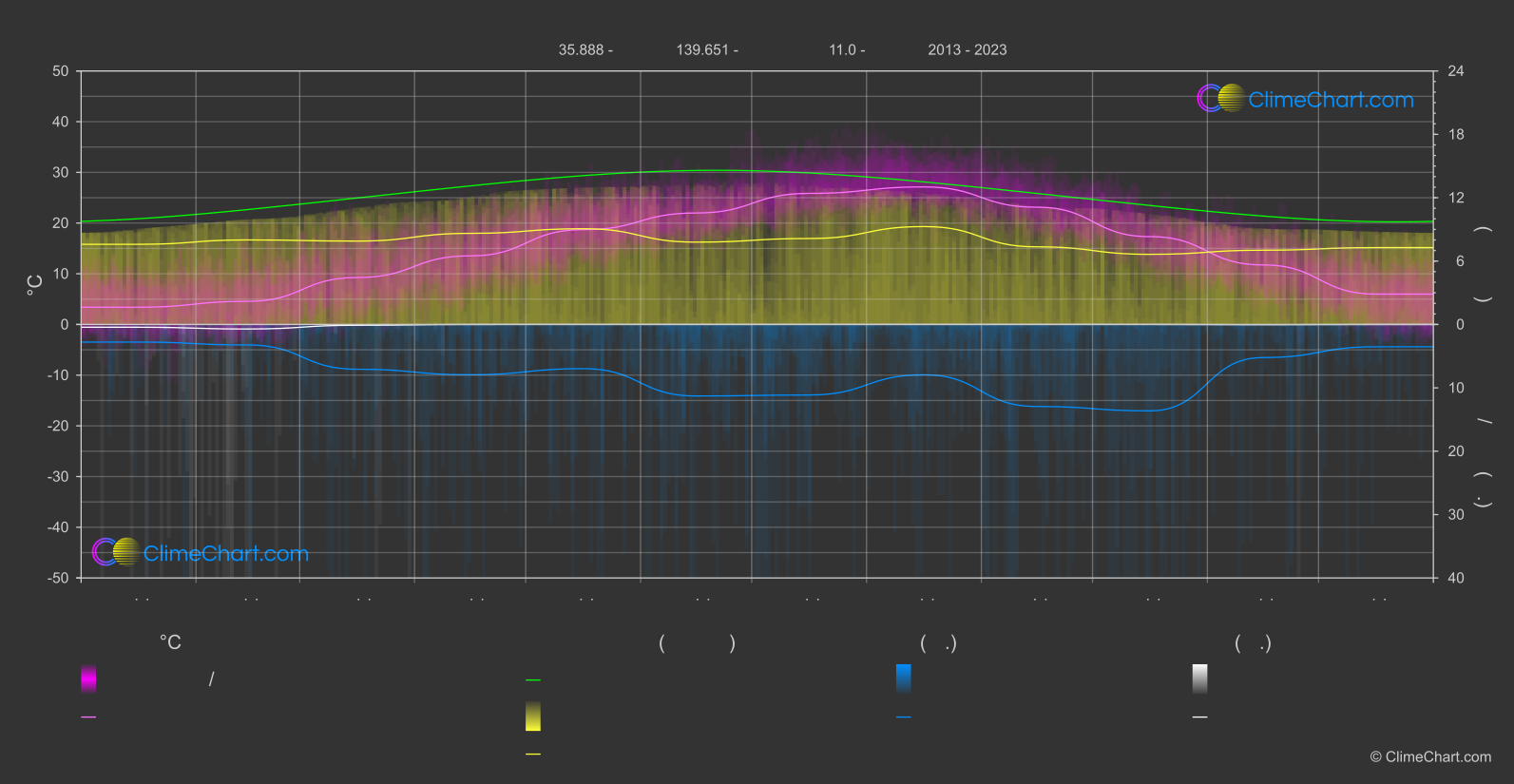Click the magenta temperature range legend swatch

coord(88,679)
